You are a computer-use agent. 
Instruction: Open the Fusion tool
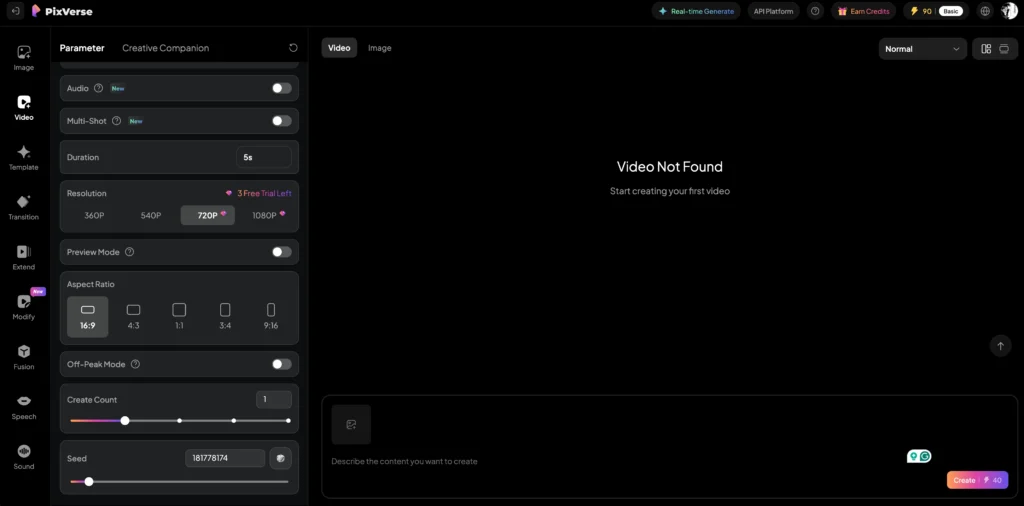(x=24, y=357)
